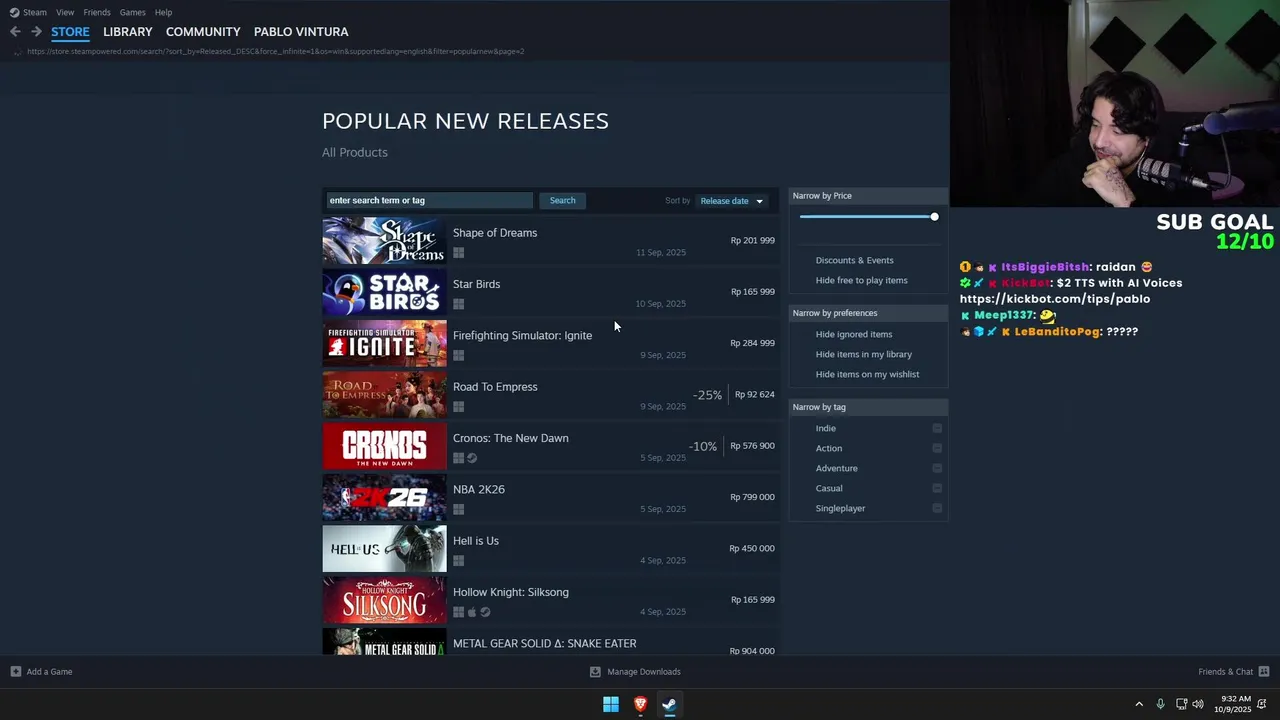1280x720 pixels.
Task: Toggle the Discounts & Events filter
Action: pos(854,260)
